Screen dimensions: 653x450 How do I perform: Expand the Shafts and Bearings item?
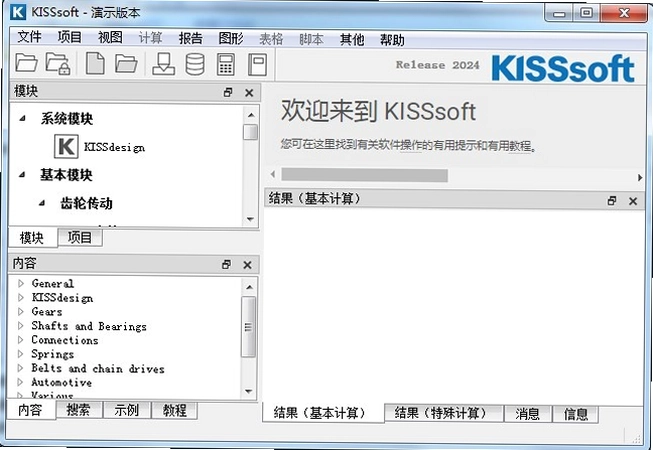pyautogui.click(x=21, y=326)
